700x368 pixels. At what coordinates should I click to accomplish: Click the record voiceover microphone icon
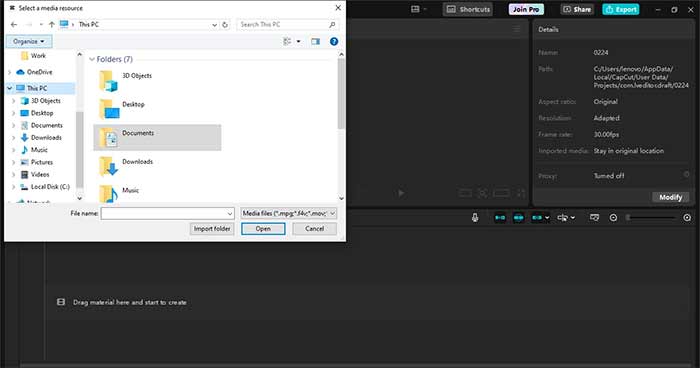coord(475,217)
